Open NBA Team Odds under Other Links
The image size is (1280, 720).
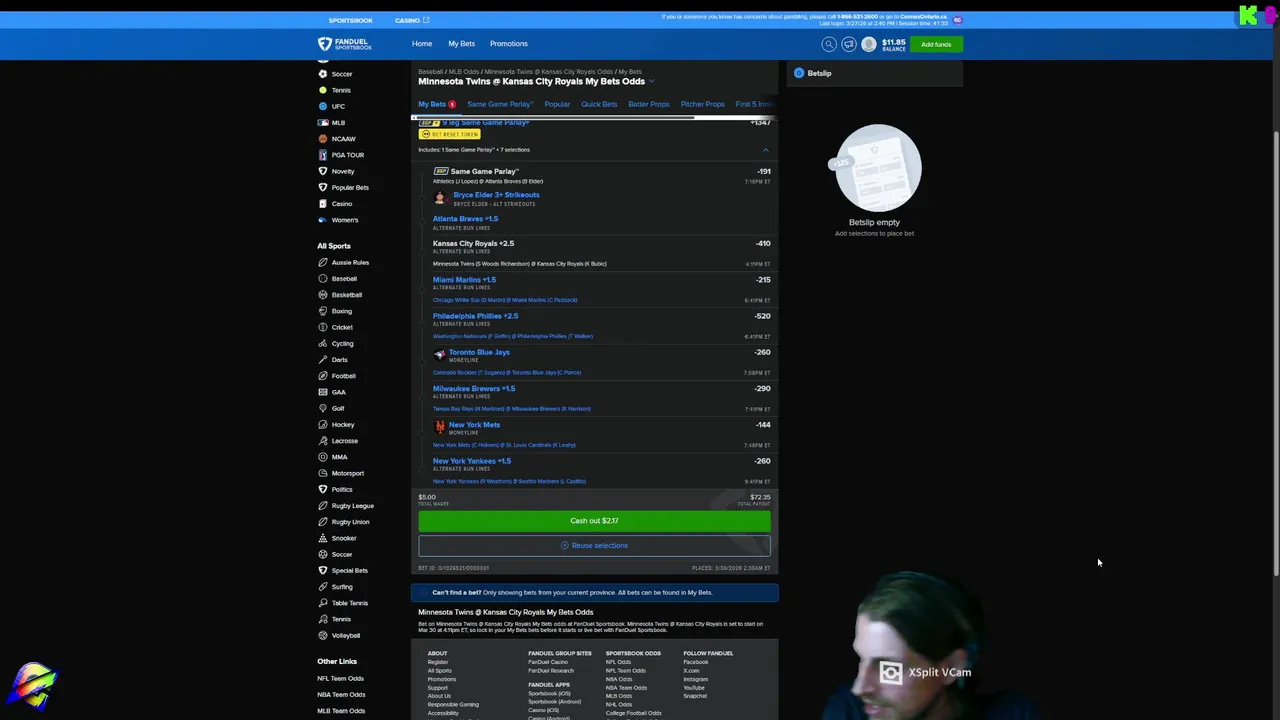[341, 695]
